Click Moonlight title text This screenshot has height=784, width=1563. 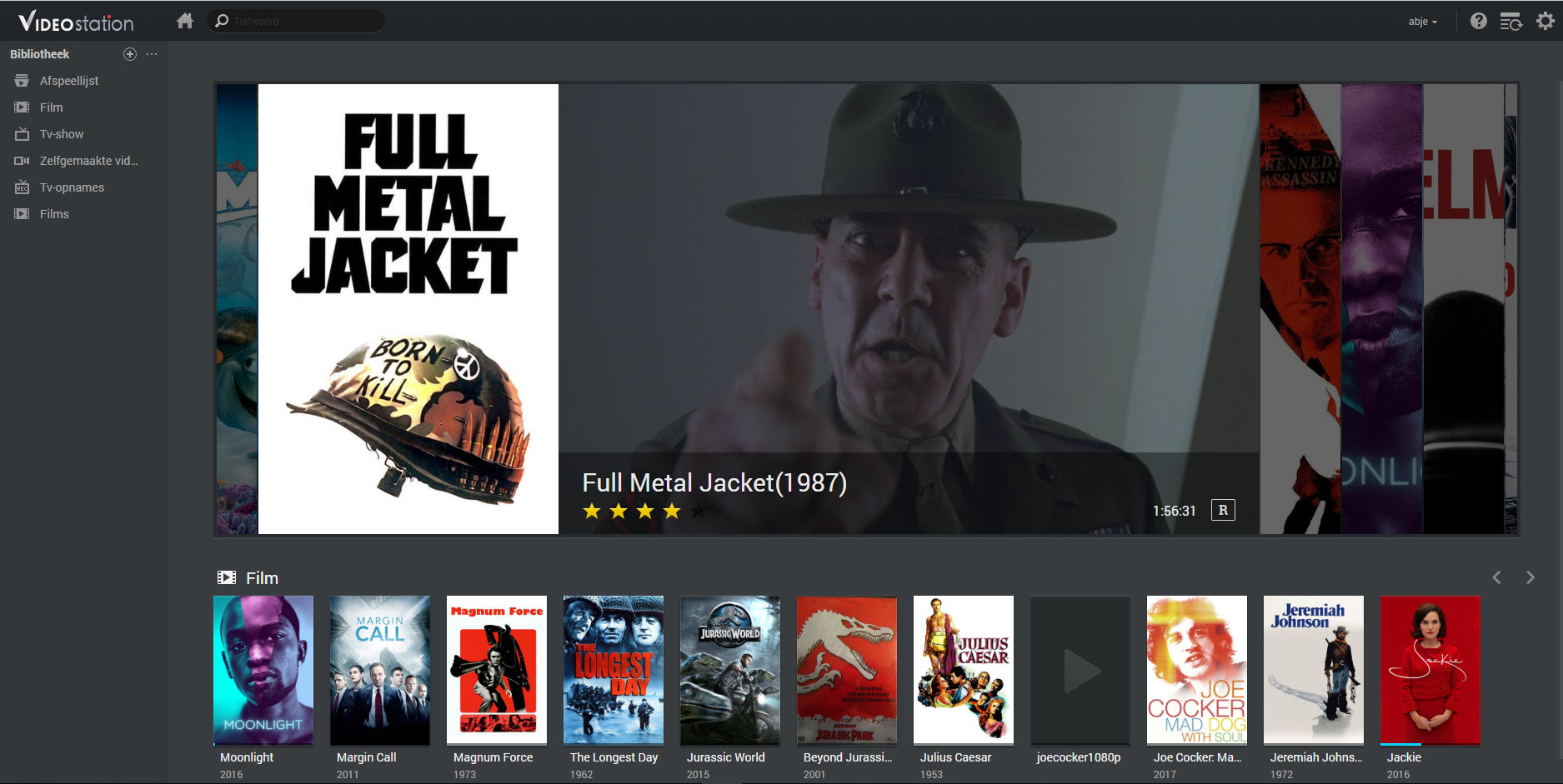(x=247, y=757)
